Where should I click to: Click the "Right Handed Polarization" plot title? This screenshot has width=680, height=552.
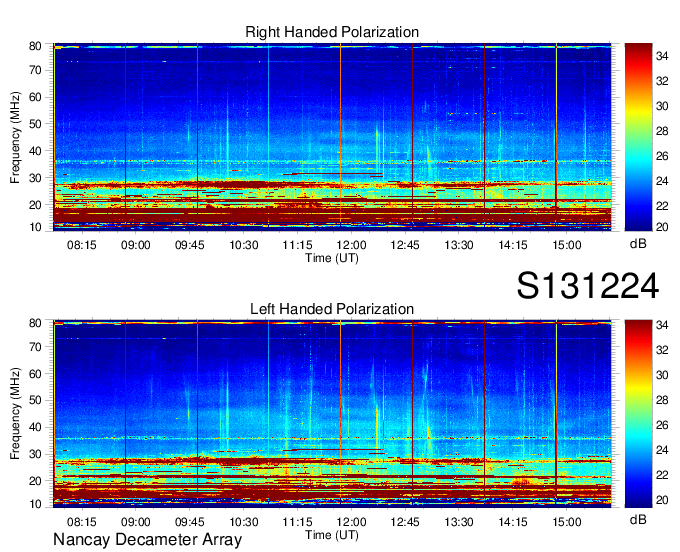click(332, 32)
